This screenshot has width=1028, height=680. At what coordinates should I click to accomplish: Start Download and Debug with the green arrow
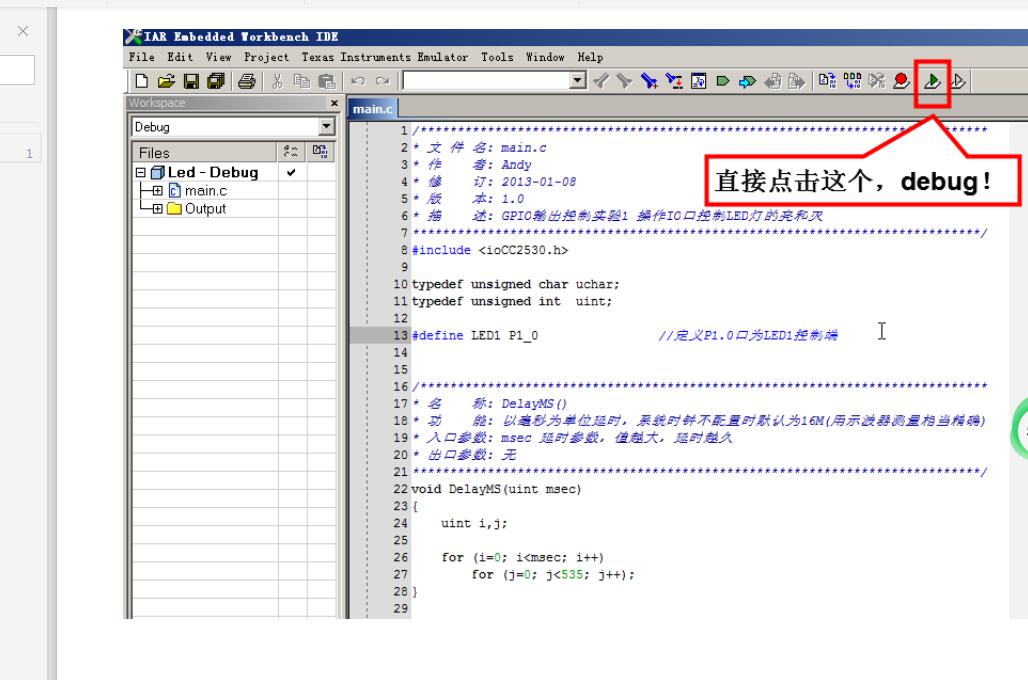tap(932, 81)
